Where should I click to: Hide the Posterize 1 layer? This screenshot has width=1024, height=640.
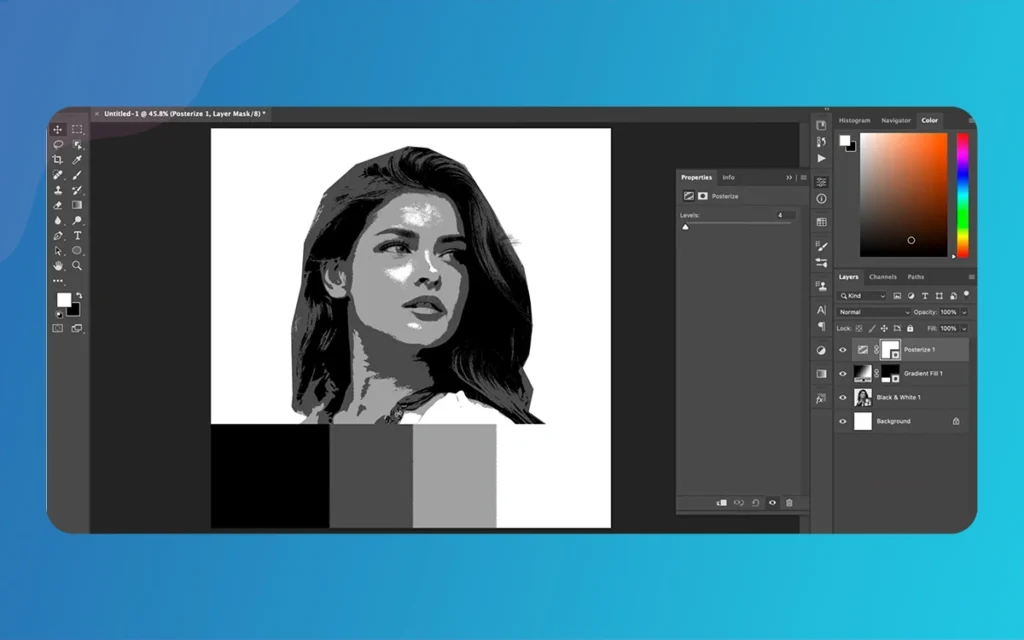[842, 350]
